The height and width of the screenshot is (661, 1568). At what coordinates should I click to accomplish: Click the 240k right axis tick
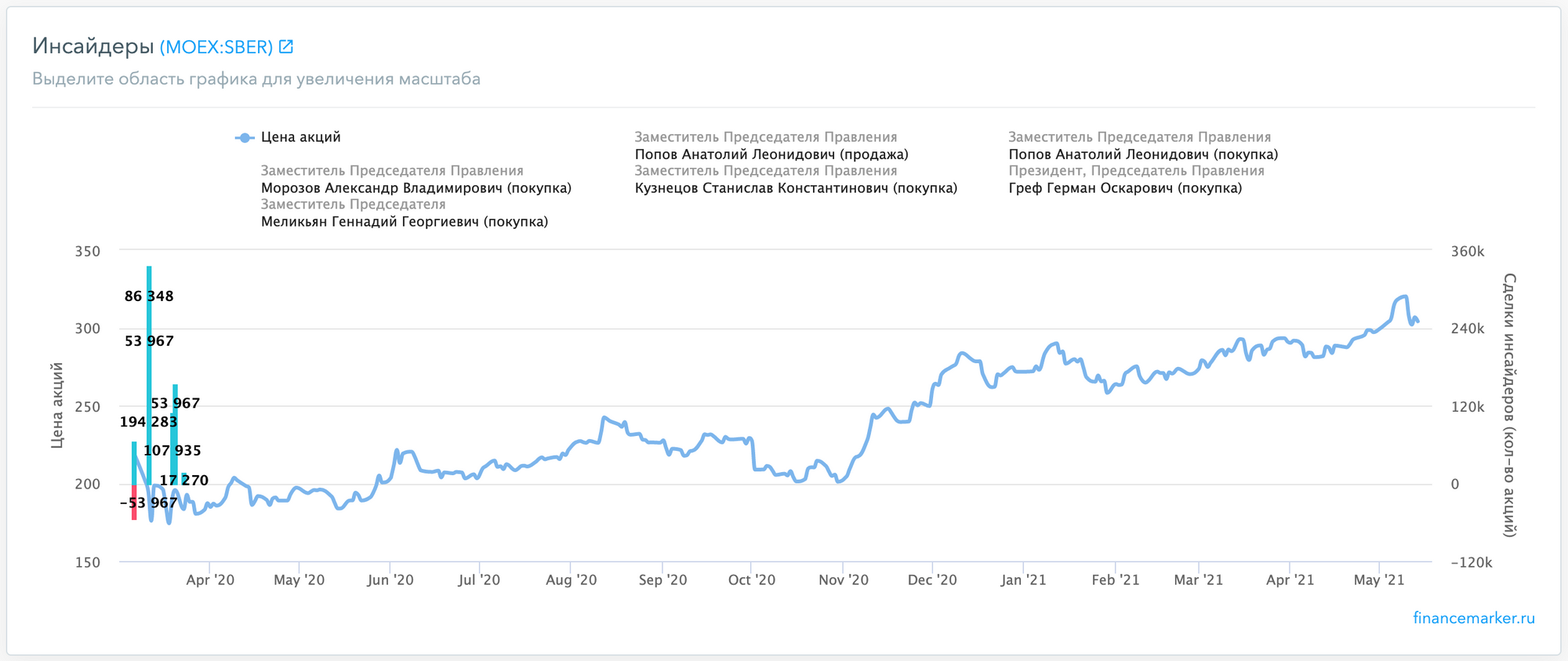1468,329
